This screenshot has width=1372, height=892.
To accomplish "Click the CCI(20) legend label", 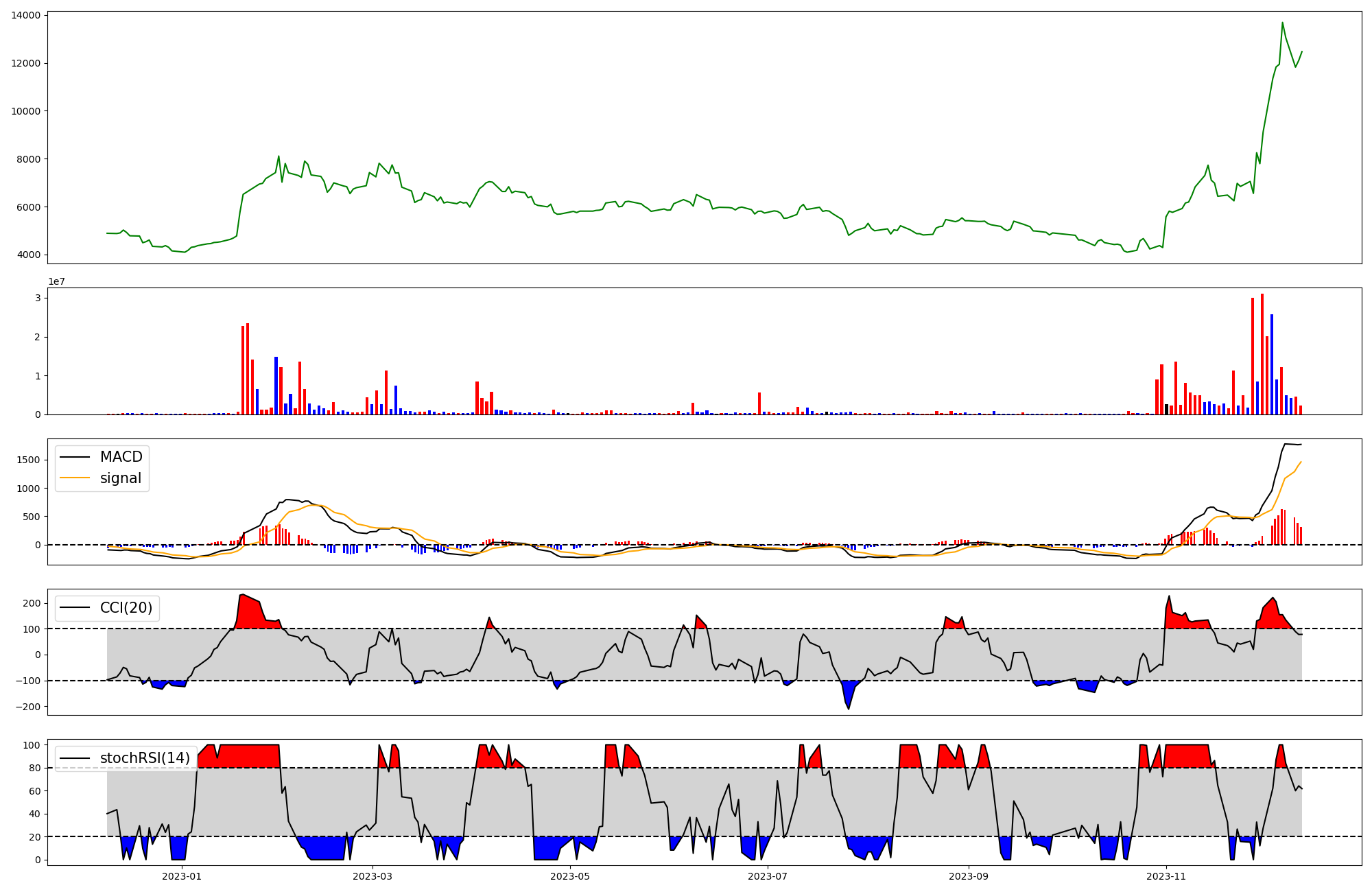I will 126,608.
